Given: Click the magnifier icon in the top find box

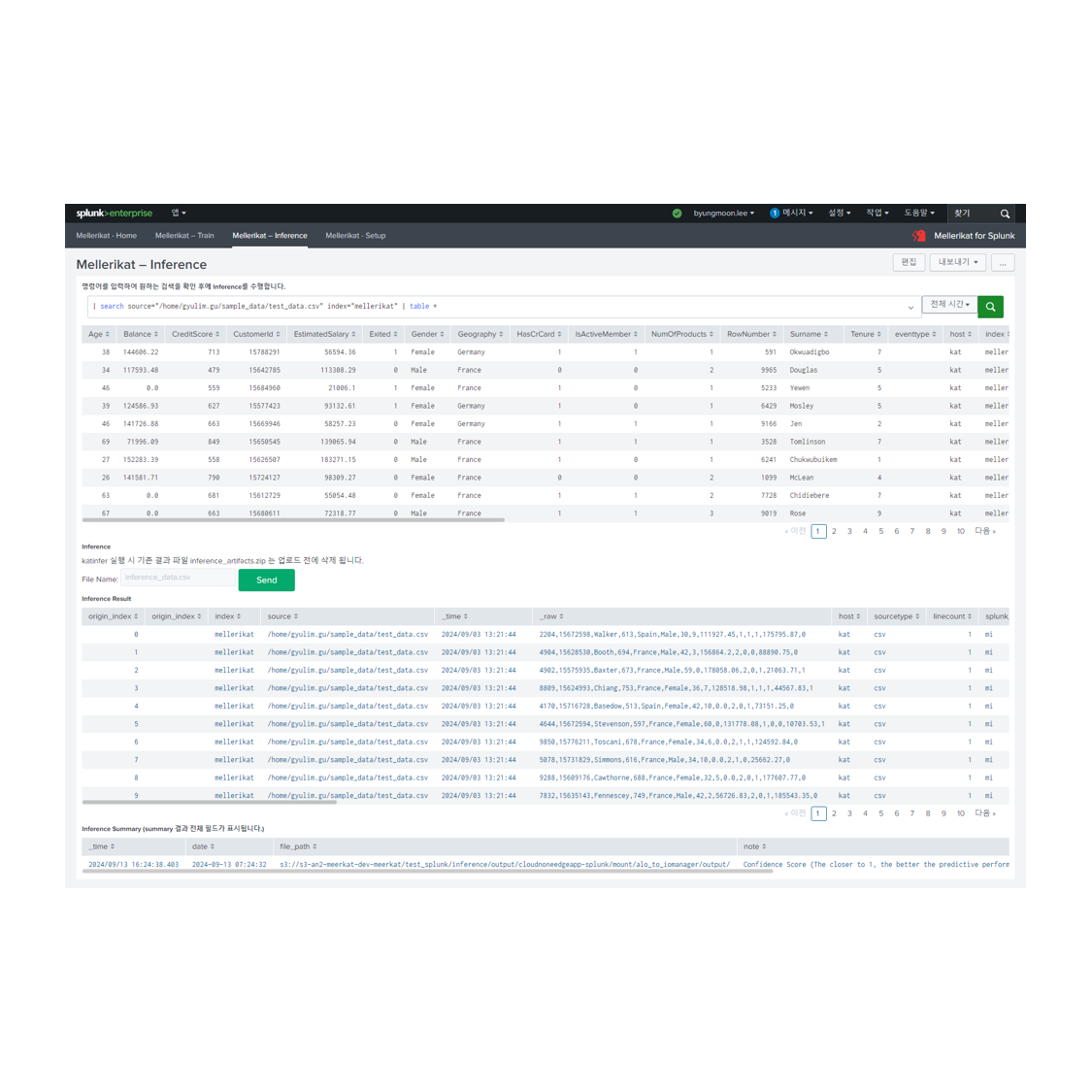Looking at the screenshot, I should pos(1005,214).
